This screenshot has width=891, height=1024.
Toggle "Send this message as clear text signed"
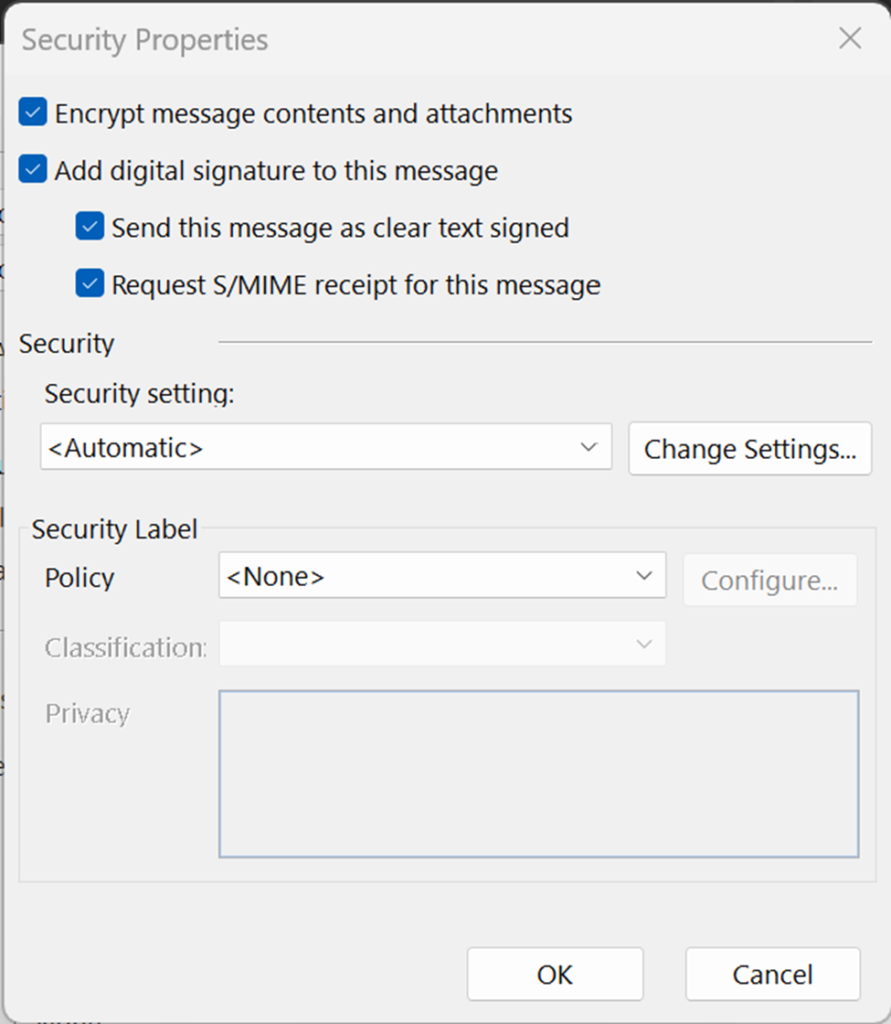(89, 227)
